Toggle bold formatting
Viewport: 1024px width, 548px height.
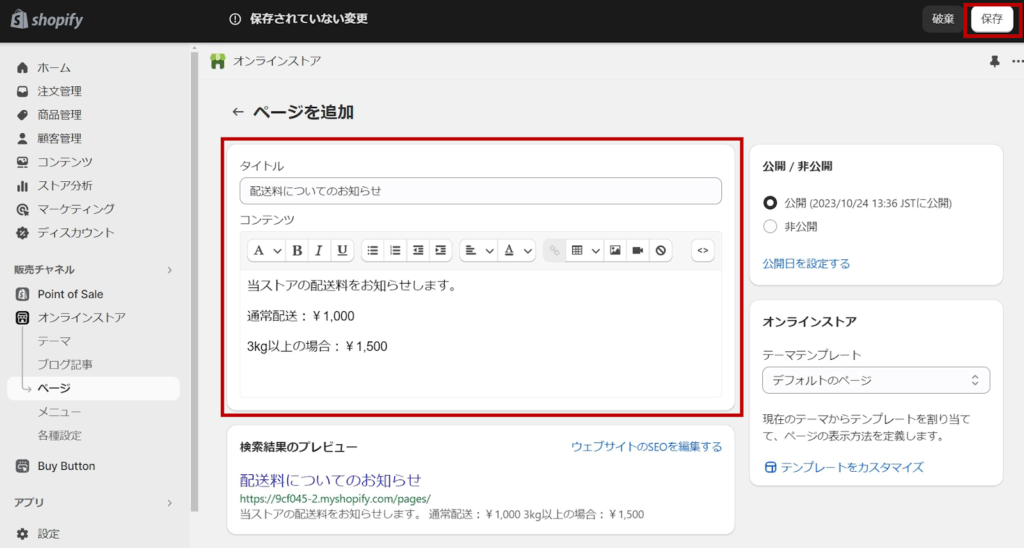tap(296, 250)
